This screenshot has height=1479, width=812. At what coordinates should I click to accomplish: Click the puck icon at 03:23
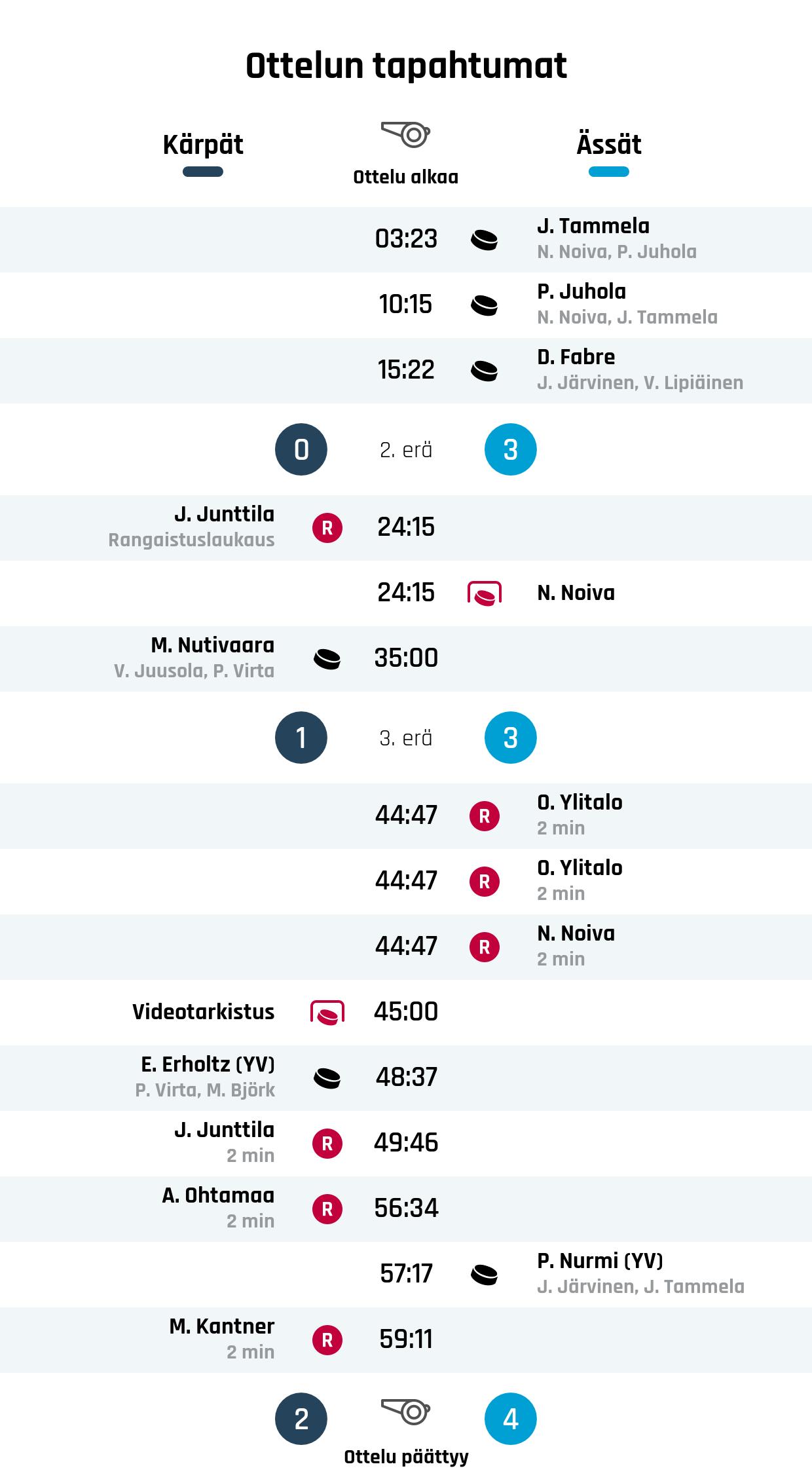[484, 240]
